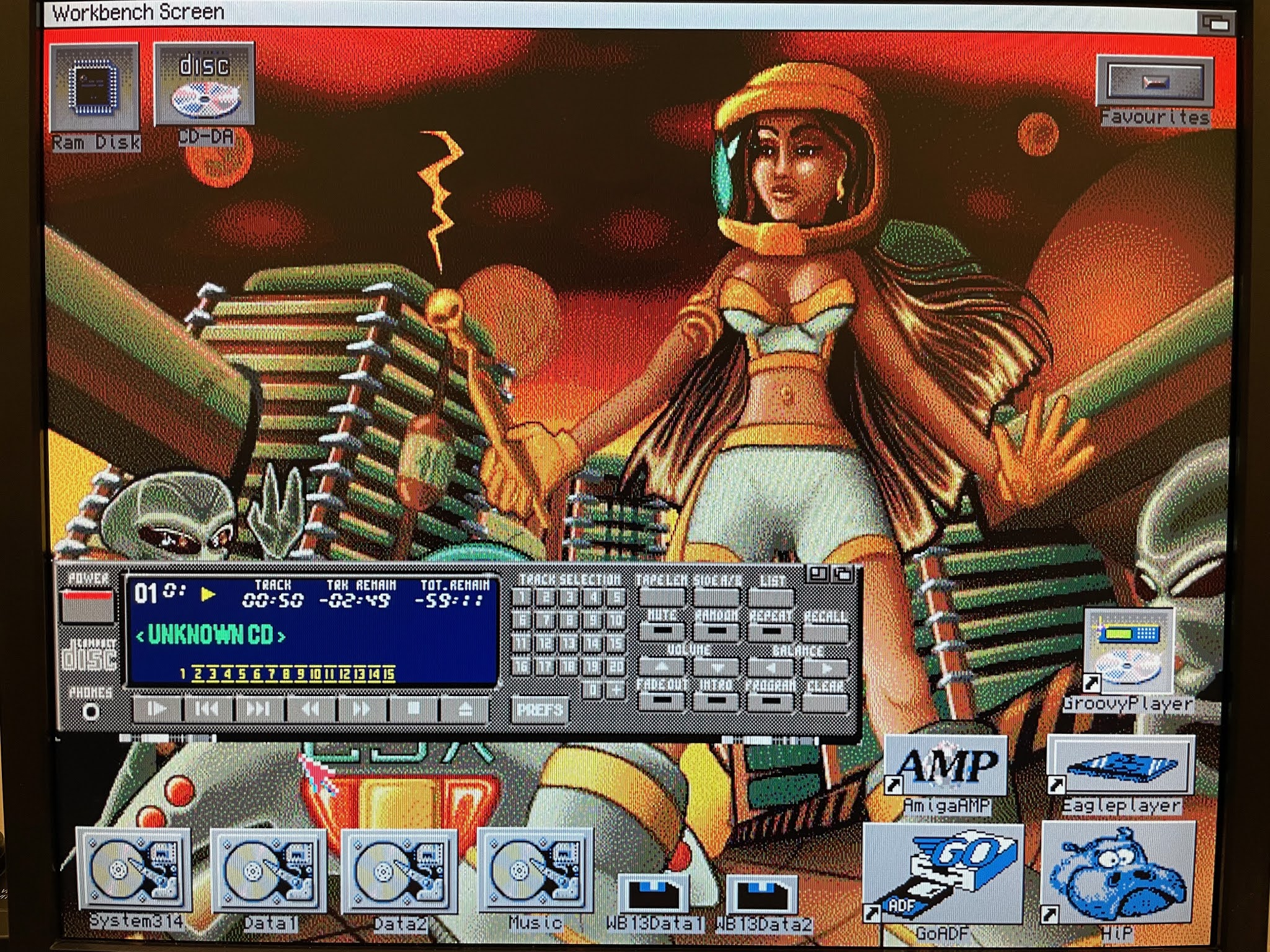The image size is (1270, 952).
Task: Skip to next track button
Action: (x=258, y=708)
